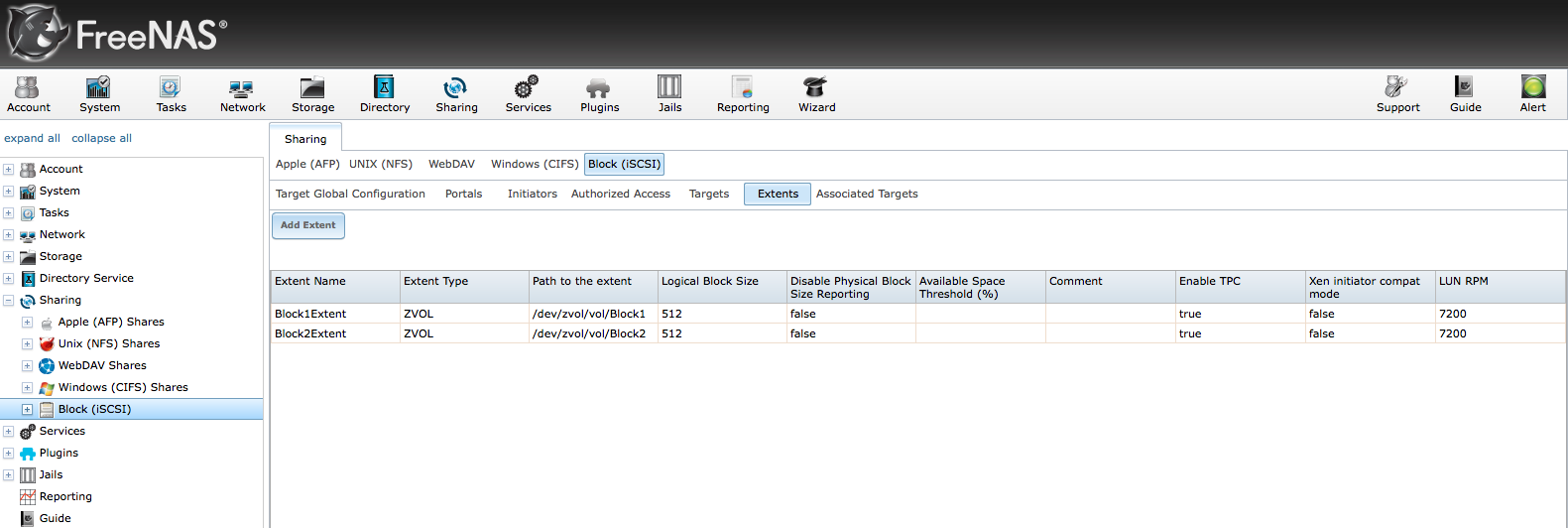Switch to the Windows (CIFS) tab
The image size is (1568, 528).
click(x=535, y=164)
